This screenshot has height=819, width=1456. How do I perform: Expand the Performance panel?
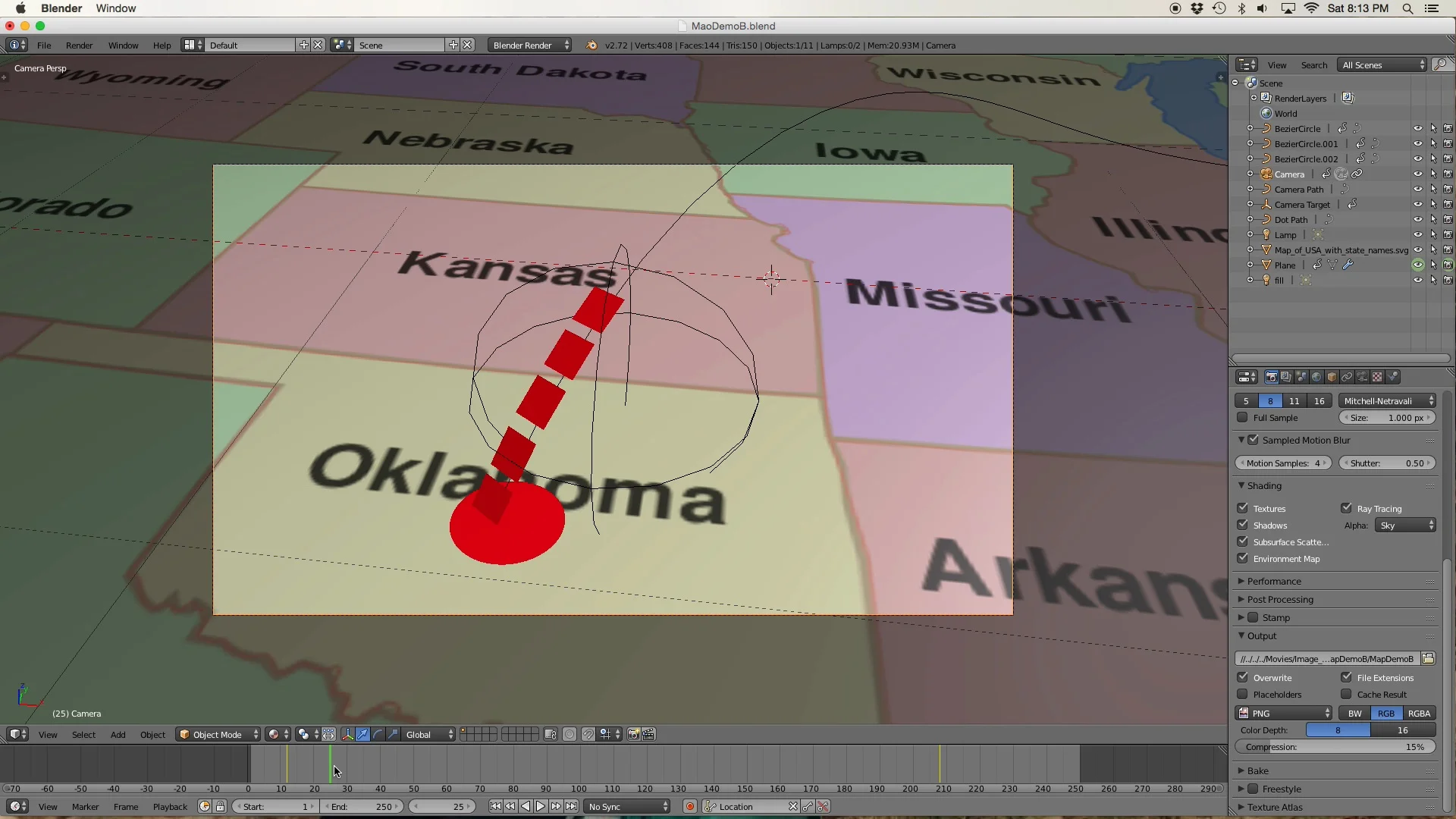(x=1274, y=581)
